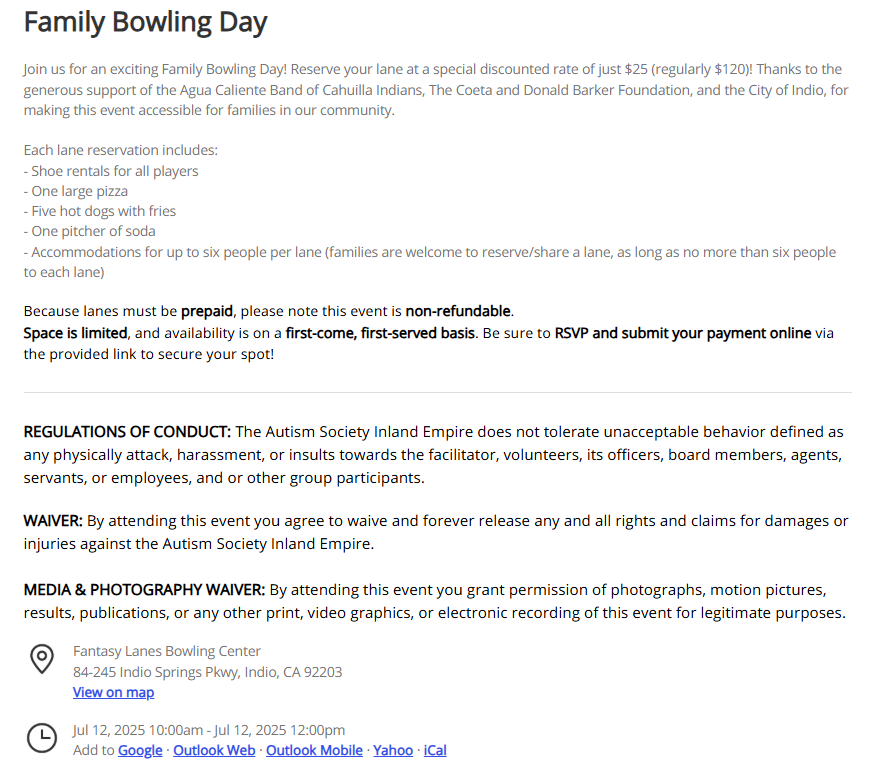885x774 pixels.
Task: Click the MEDIA & PHOTOGRAPHY WAIVER label
Action: click(x=144, y=590)
